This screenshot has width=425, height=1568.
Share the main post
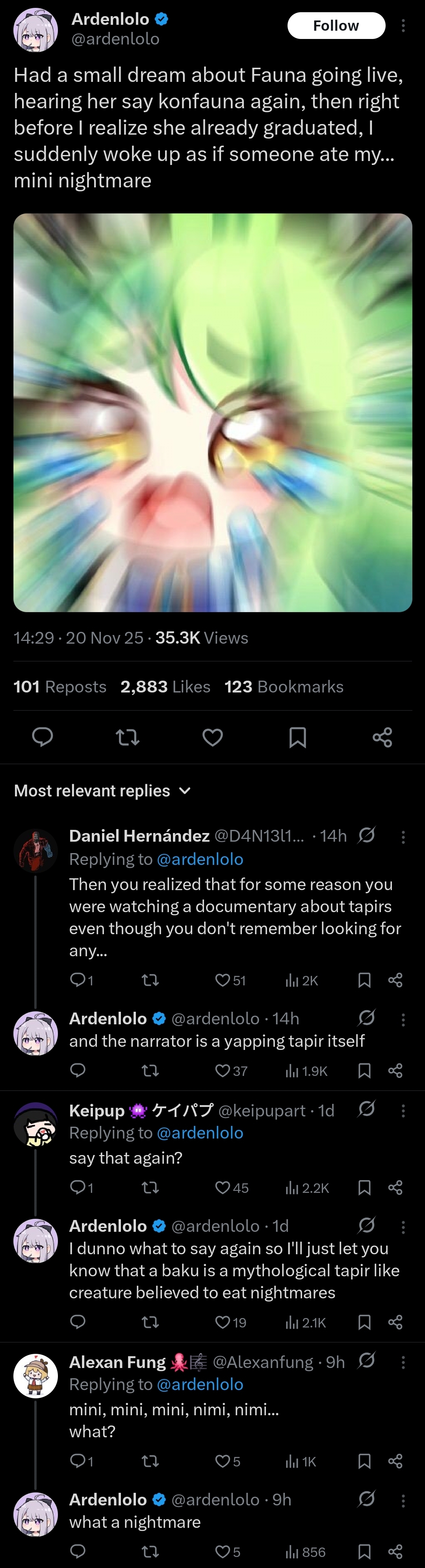point(382,737)
